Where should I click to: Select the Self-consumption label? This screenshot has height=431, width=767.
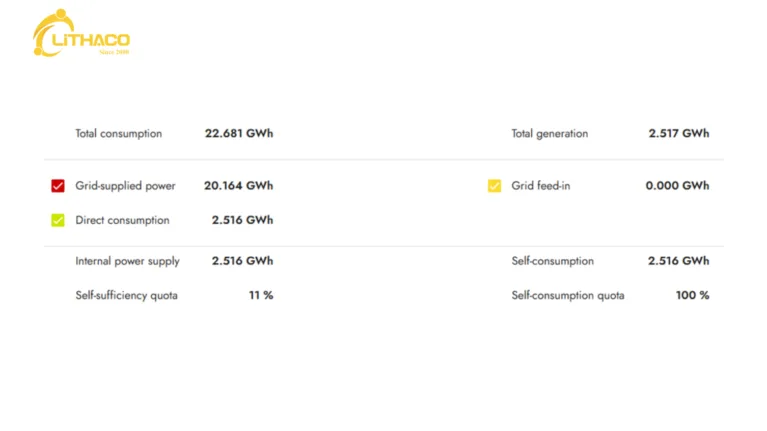(x=553, y=261)
